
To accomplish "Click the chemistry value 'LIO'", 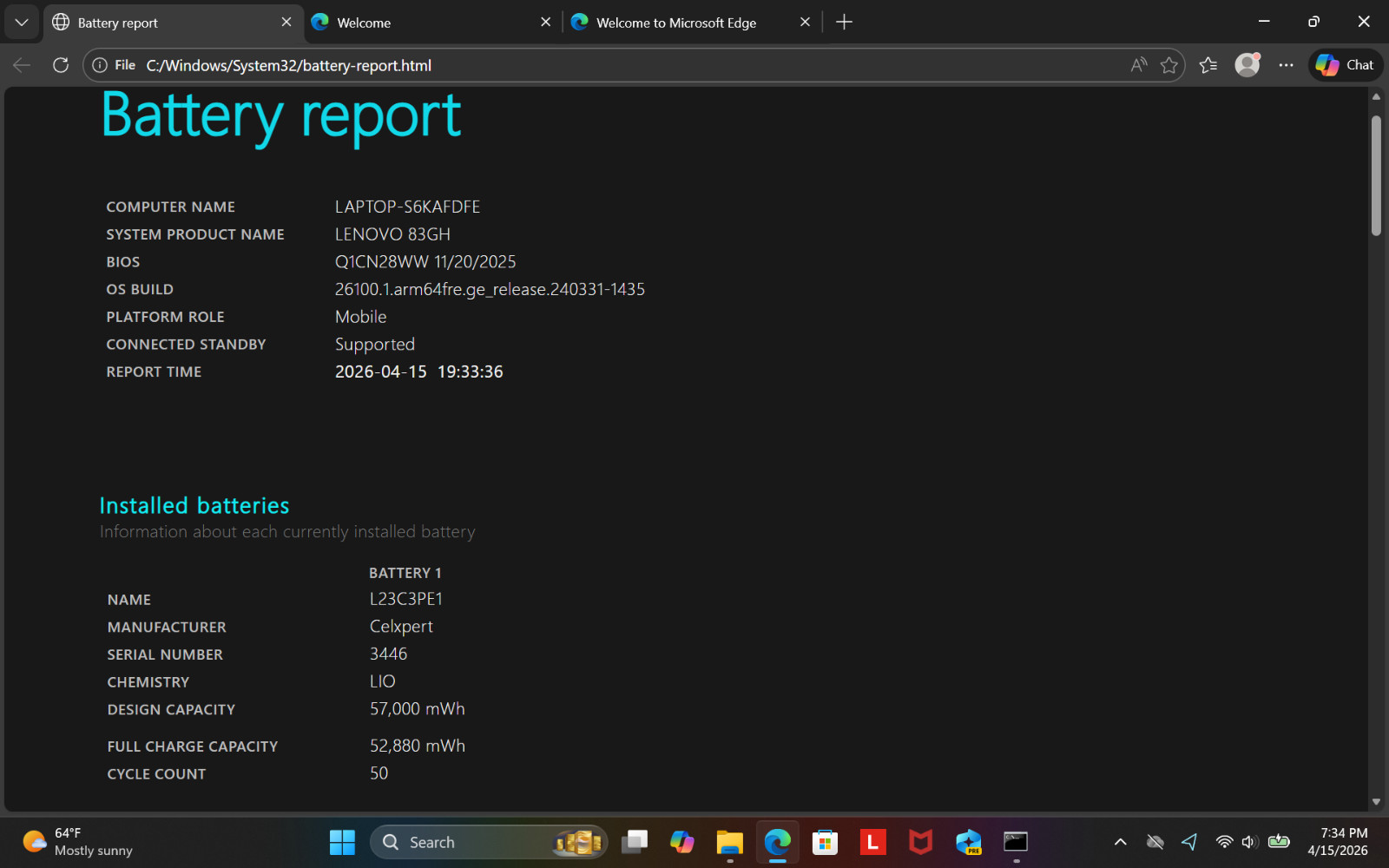I will [x=383, y=682].
